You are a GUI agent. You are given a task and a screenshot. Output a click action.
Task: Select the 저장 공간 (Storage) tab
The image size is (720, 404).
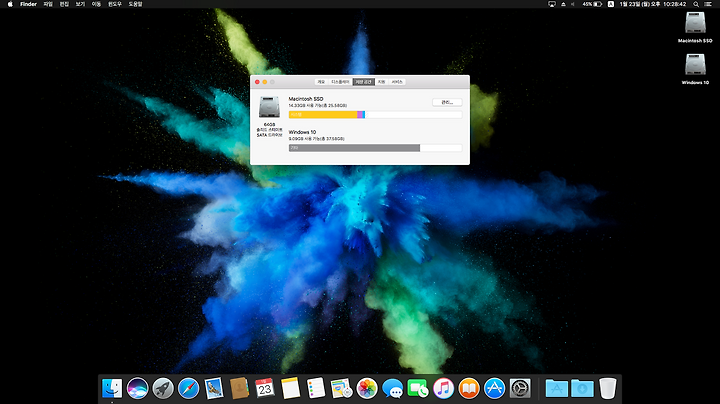tap(363, 82)
